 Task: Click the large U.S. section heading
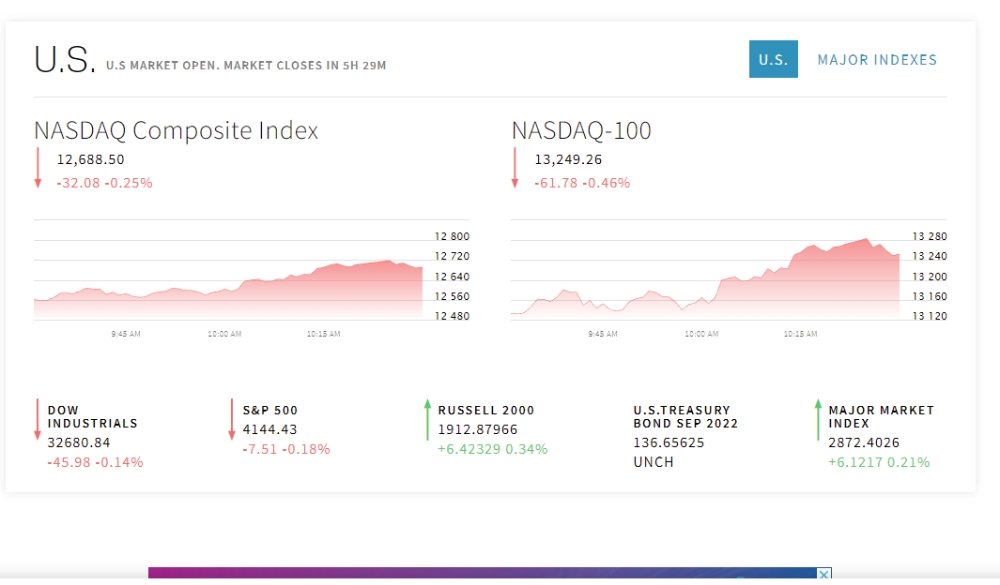[x=64, y=60]
